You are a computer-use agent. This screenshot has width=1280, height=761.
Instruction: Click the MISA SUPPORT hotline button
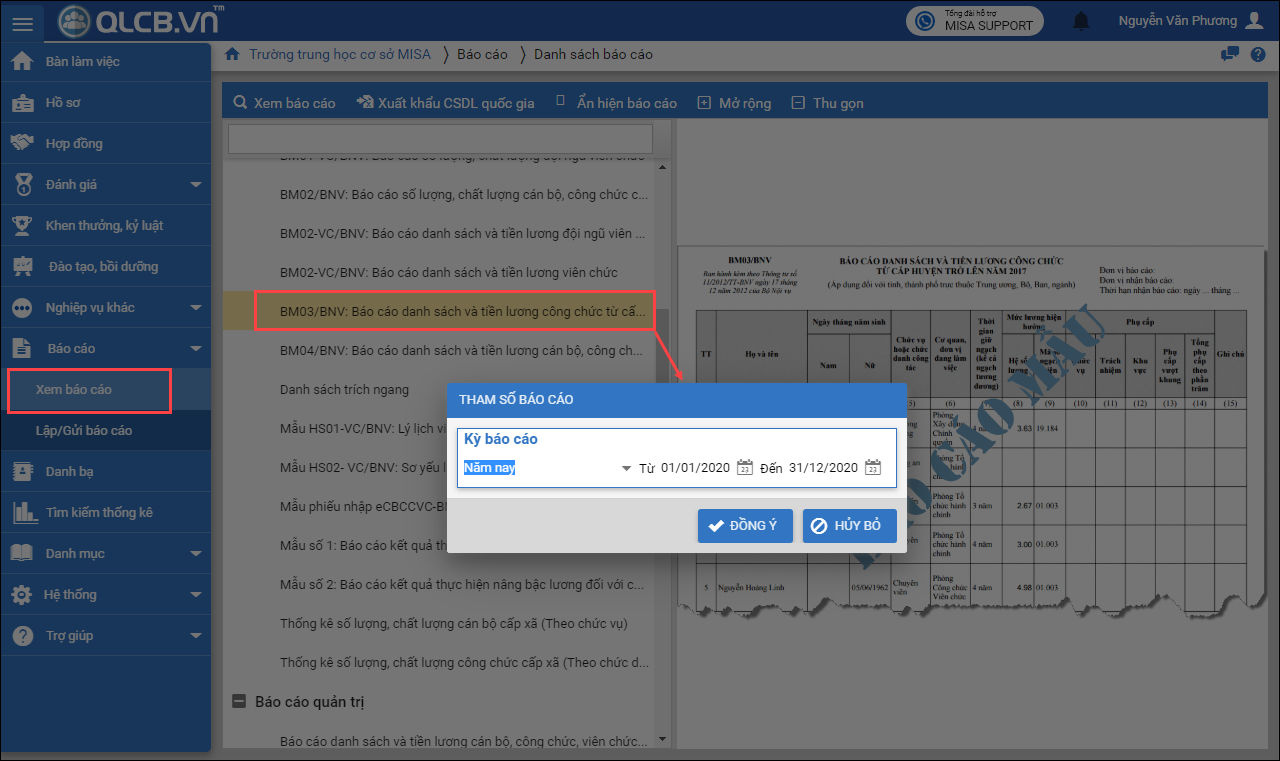(x=974, y=21)
